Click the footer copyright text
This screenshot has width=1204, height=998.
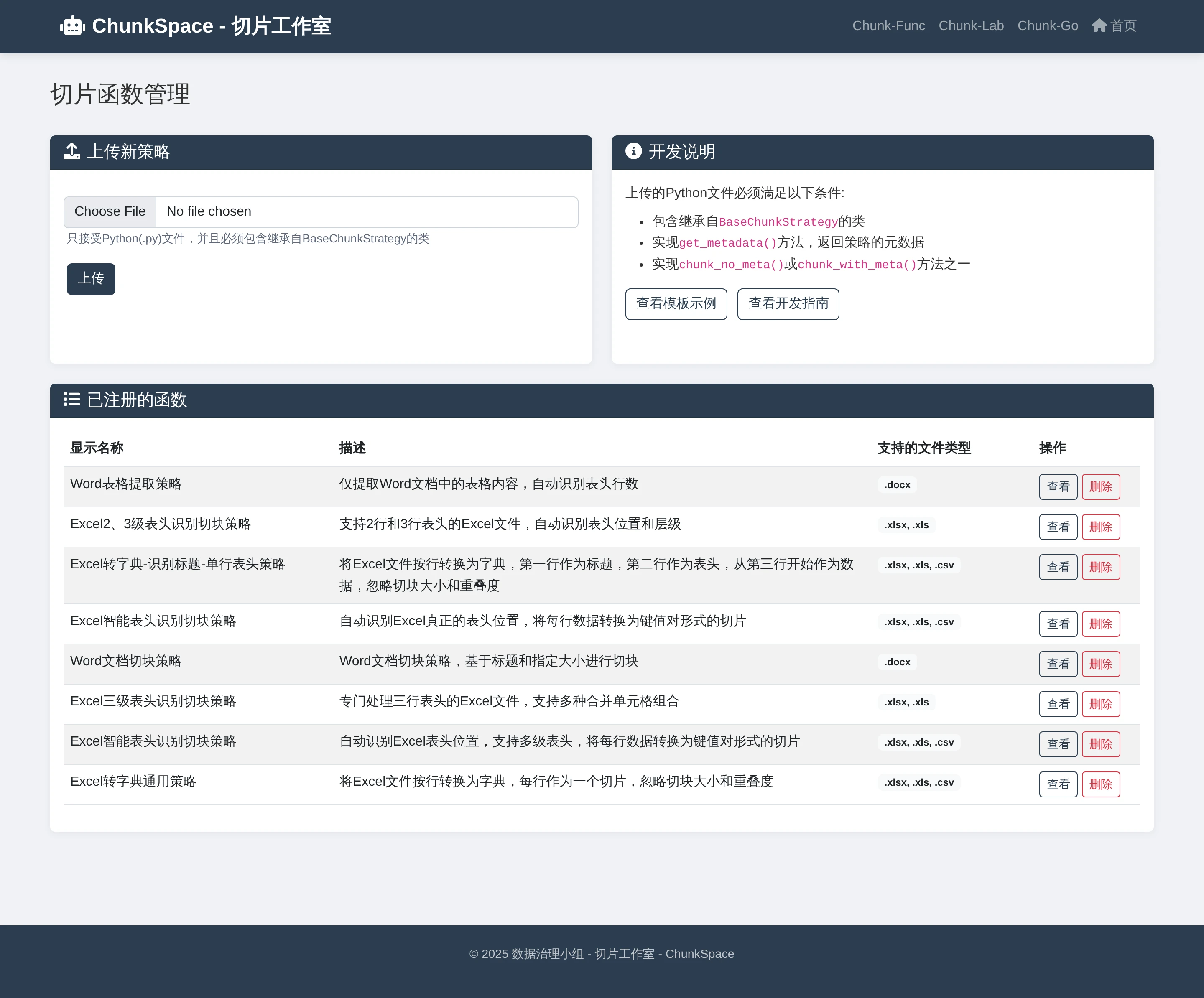click(602, 954)
